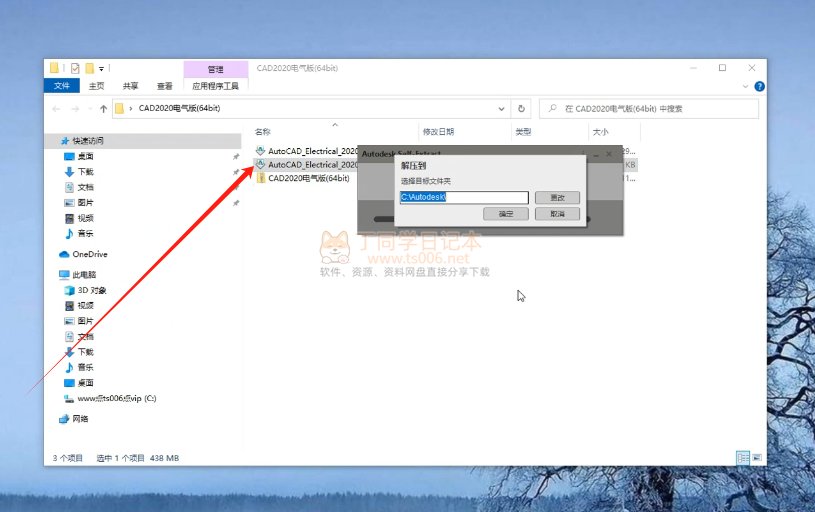This screenshot has height=512, width=815.
Task: Sort by the 名称 column header
Action: pyautogui.click(x=262, y=132)
